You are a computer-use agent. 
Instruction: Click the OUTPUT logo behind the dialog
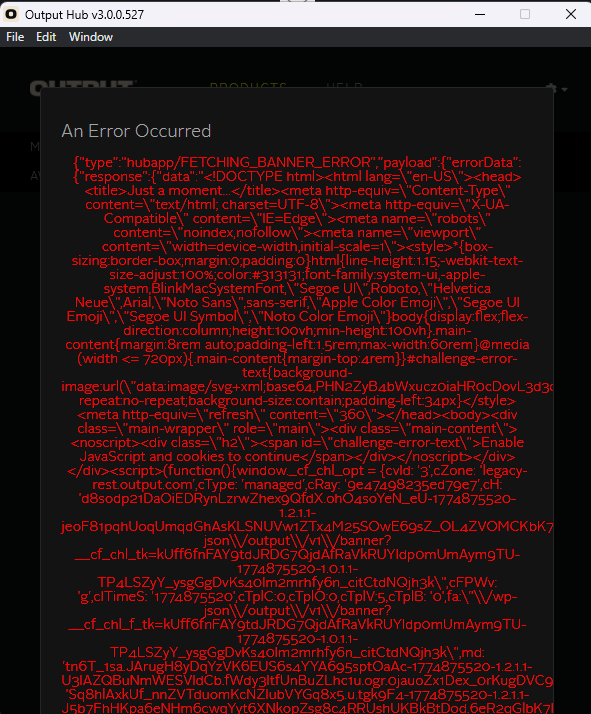(x=82, y=85)
